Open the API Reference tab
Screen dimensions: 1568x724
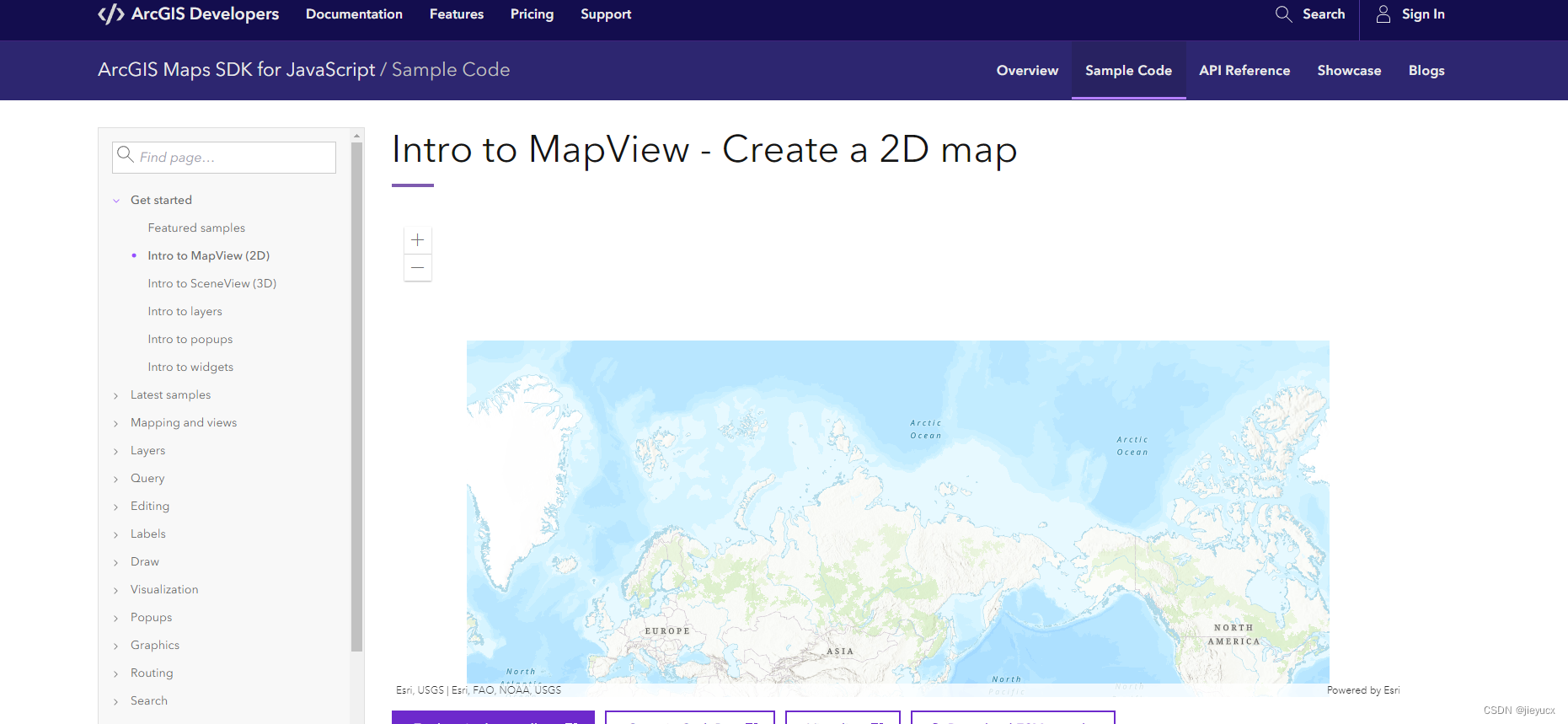pos(1244,71)
